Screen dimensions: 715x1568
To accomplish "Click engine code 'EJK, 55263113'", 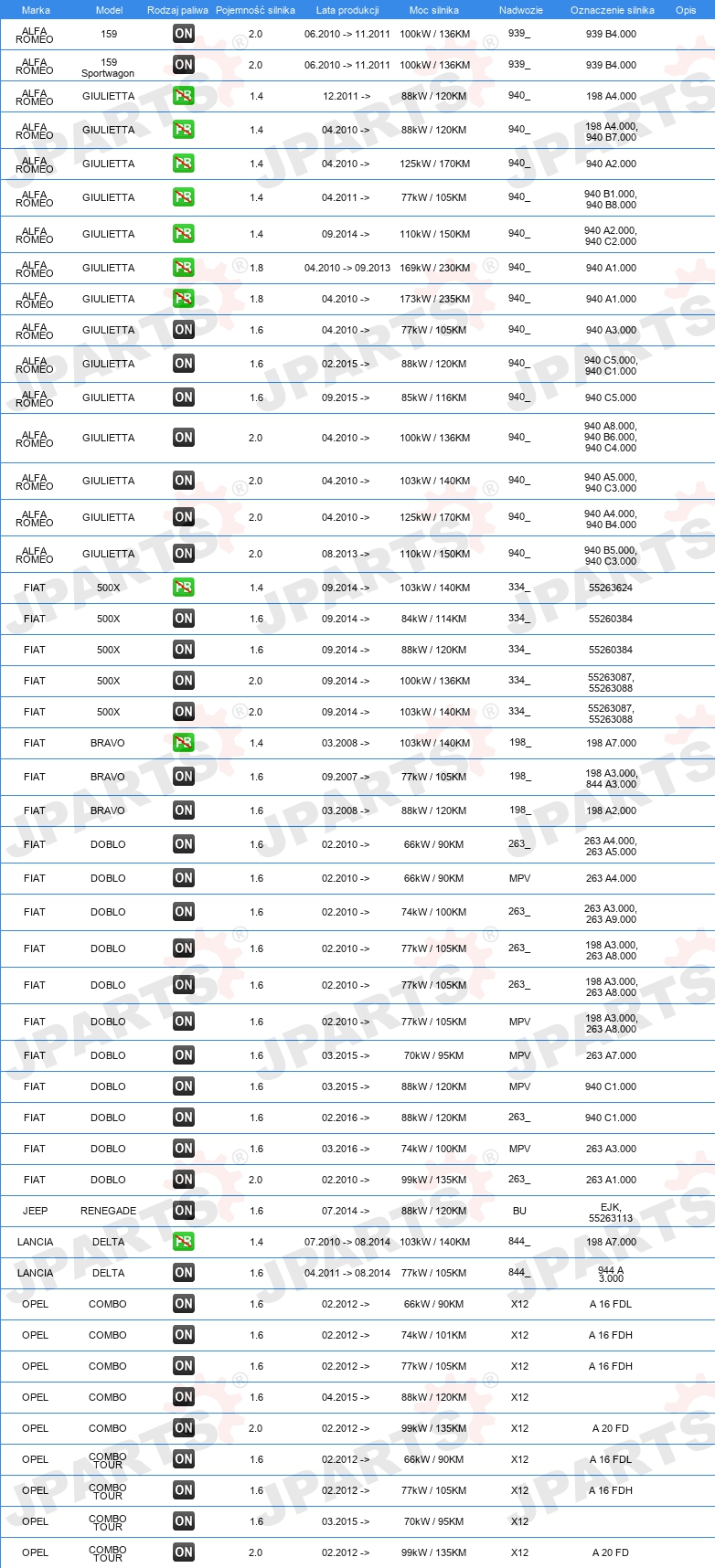I will tap(611, 1213).
